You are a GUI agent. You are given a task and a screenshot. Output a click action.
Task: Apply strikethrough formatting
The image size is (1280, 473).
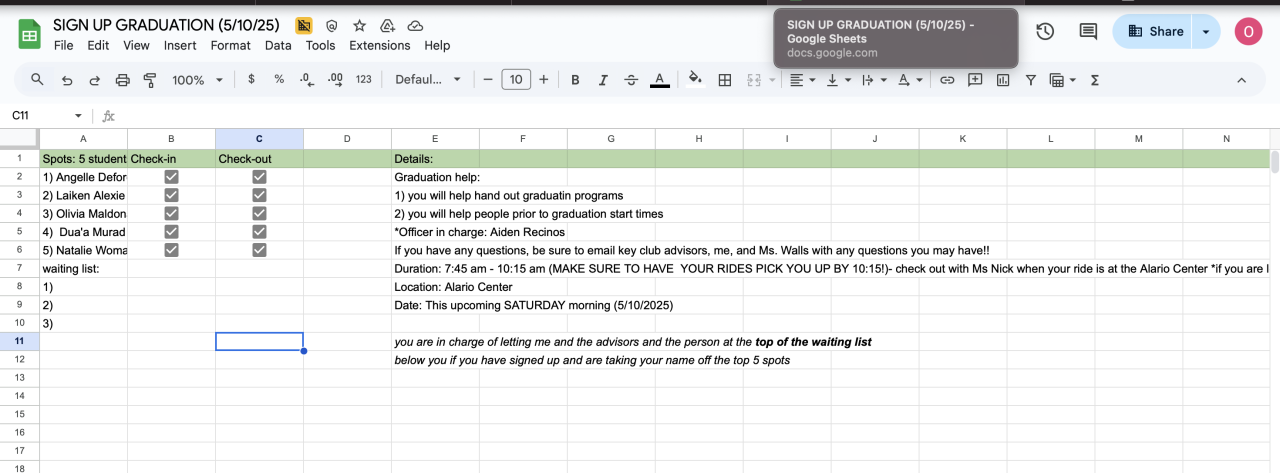pyautogui.click(x=631, y=80)
